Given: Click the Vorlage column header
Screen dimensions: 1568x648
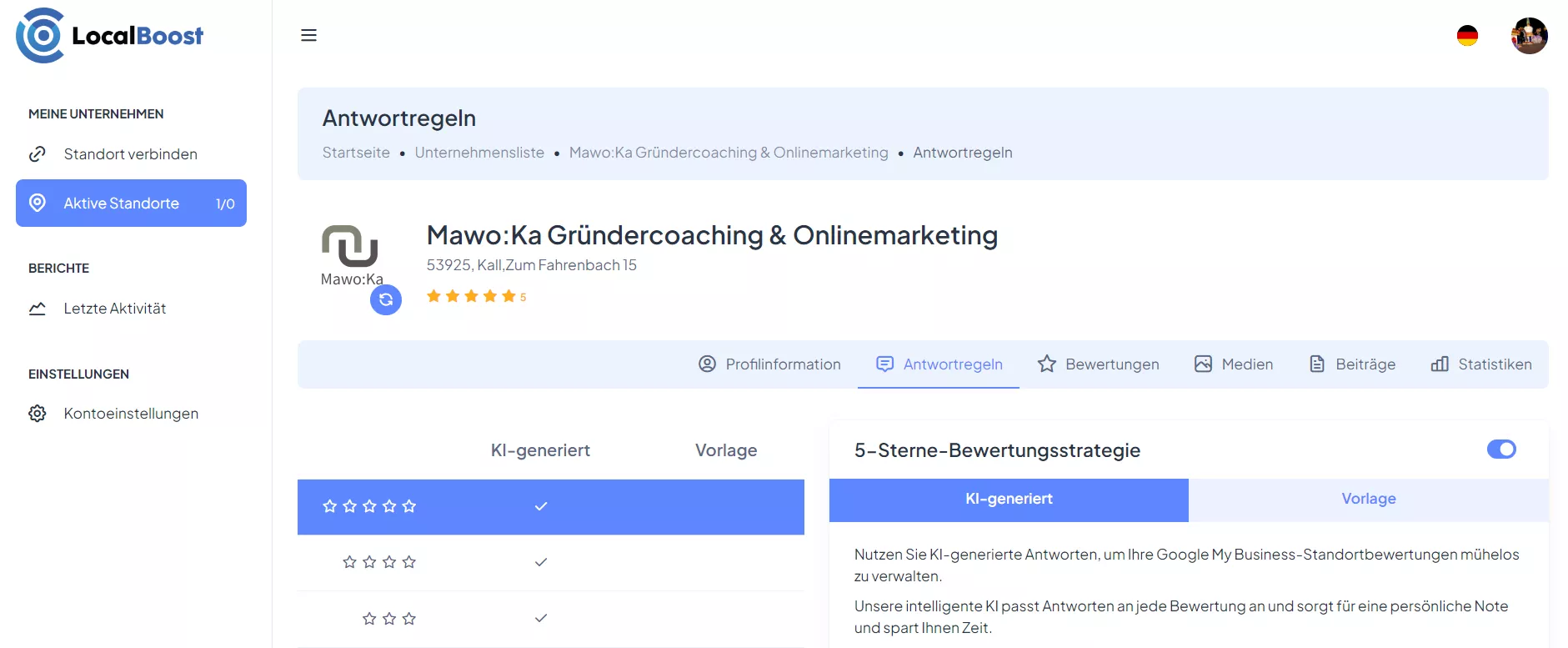Looking at the screenshot, I should tap(726, 450).
